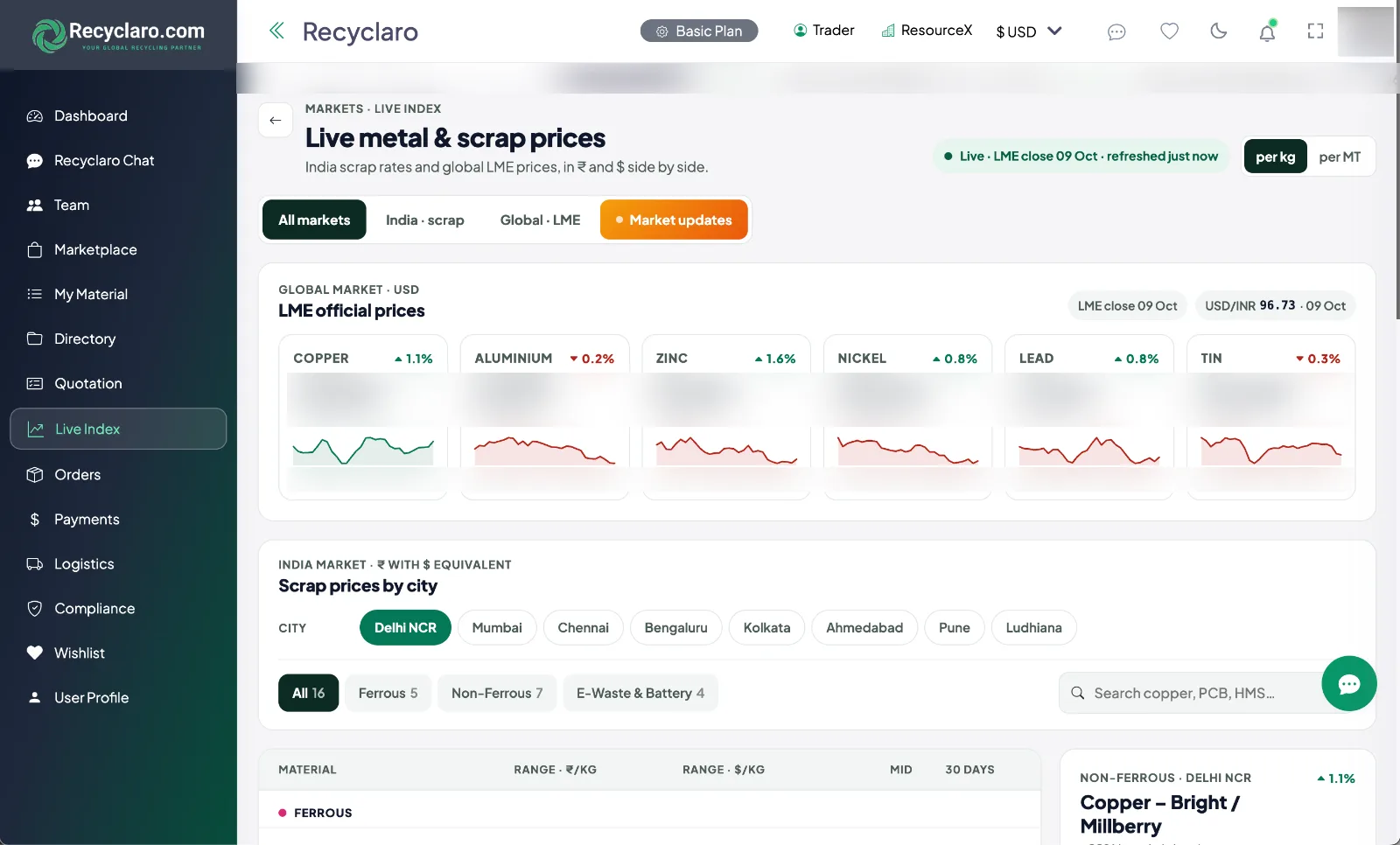1400x845 pixels.
Task: Open the chat messages icon in header
Action: (1116, 31)
